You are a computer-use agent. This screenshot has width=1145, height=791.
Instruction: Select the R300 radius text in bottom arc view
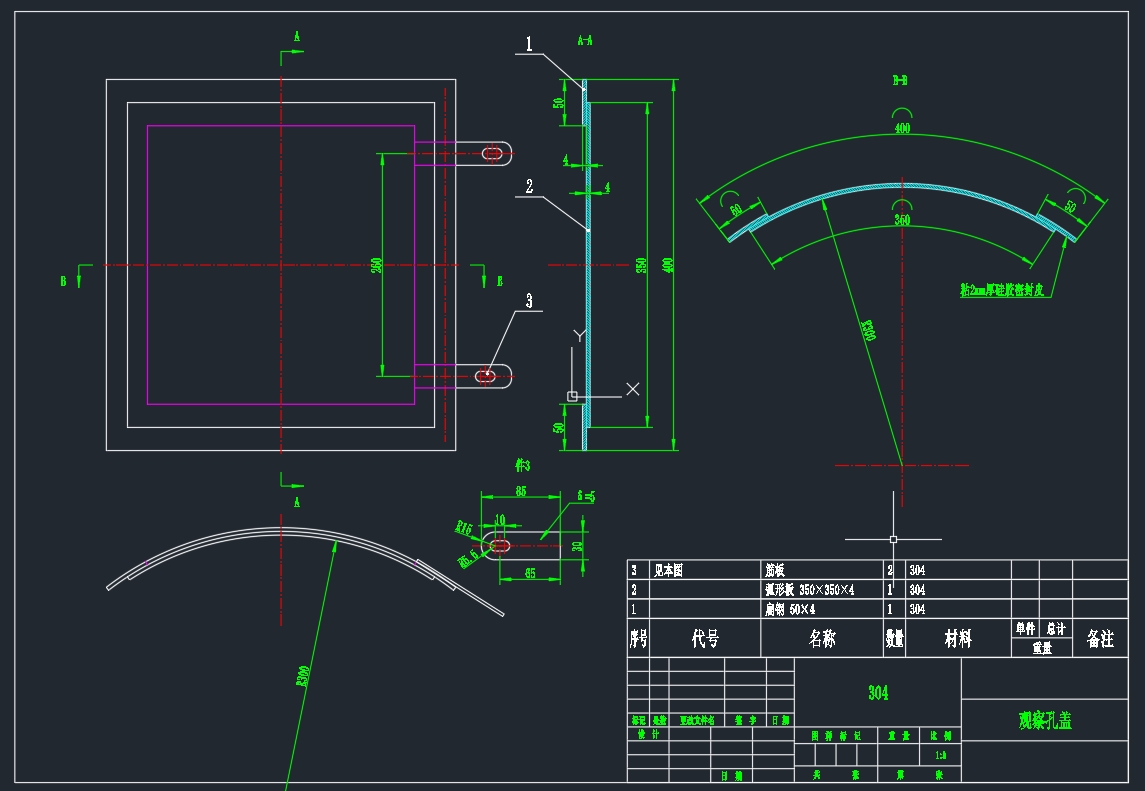point(303,676)
